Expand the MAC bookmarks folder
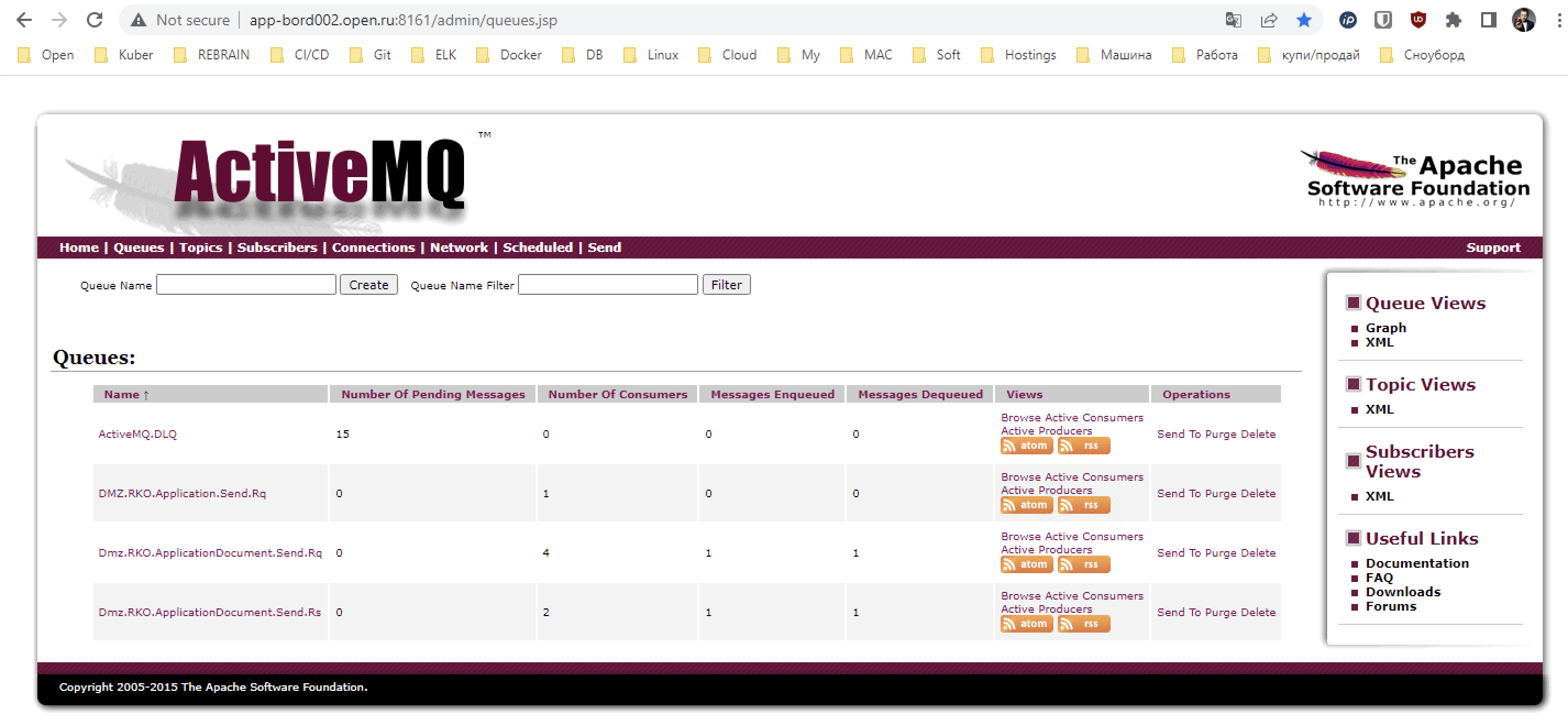Image resolution: width=1568 pixels, height=725 pixels. coord(866,55)
